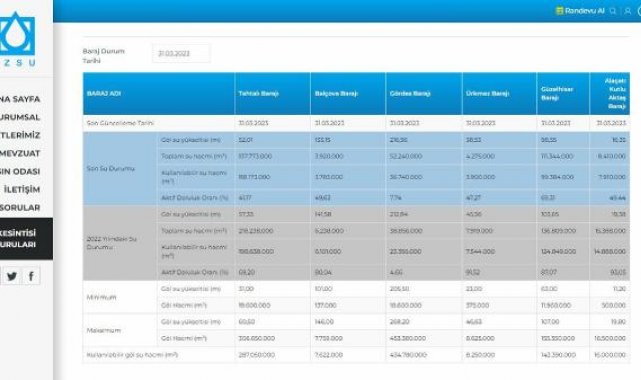Viewport: 641px width, 380px height.
Task: Open the Kurumsal menu item
Action: coord(20,117)
